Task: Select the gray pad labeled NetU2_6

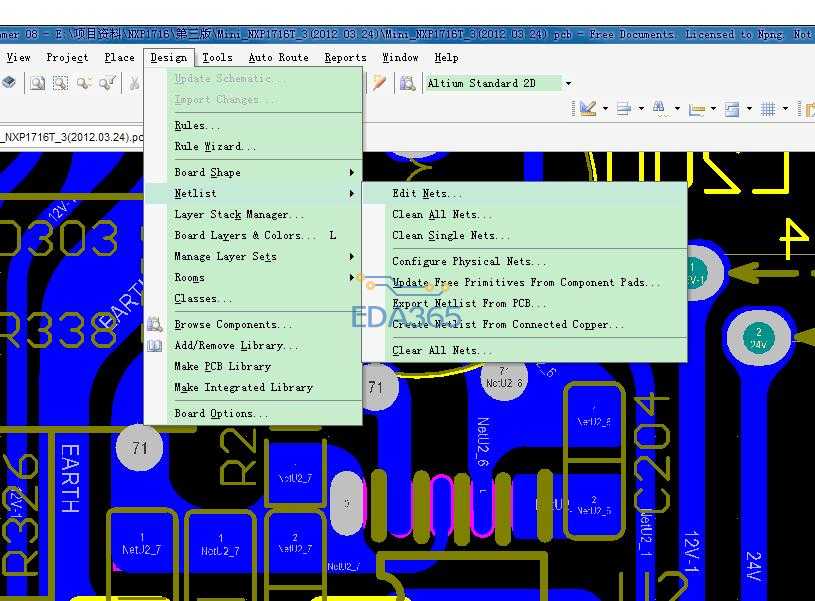Action: [504, 379]
